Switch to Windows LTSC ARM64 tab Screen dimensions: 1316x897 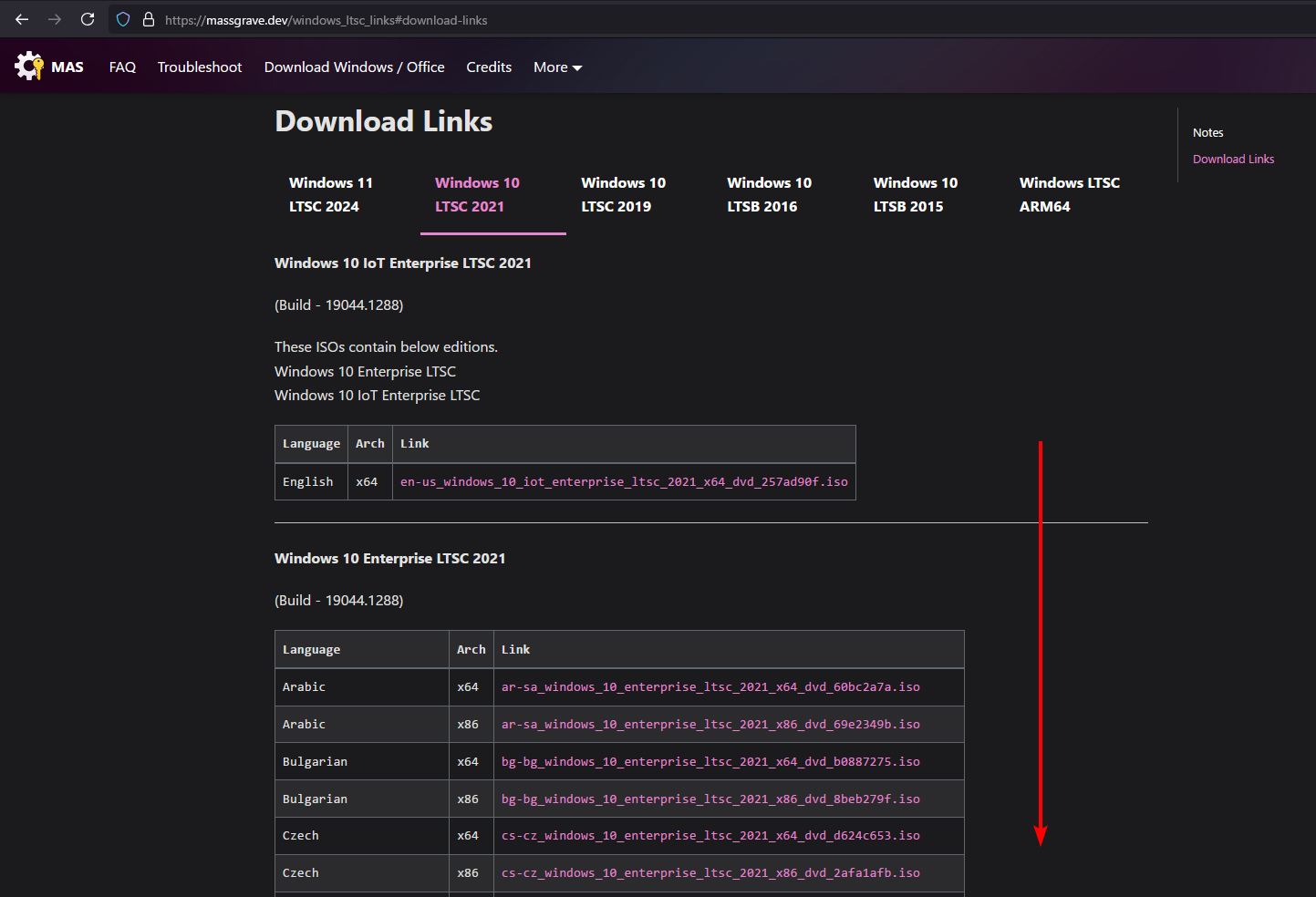[1076, 195]
